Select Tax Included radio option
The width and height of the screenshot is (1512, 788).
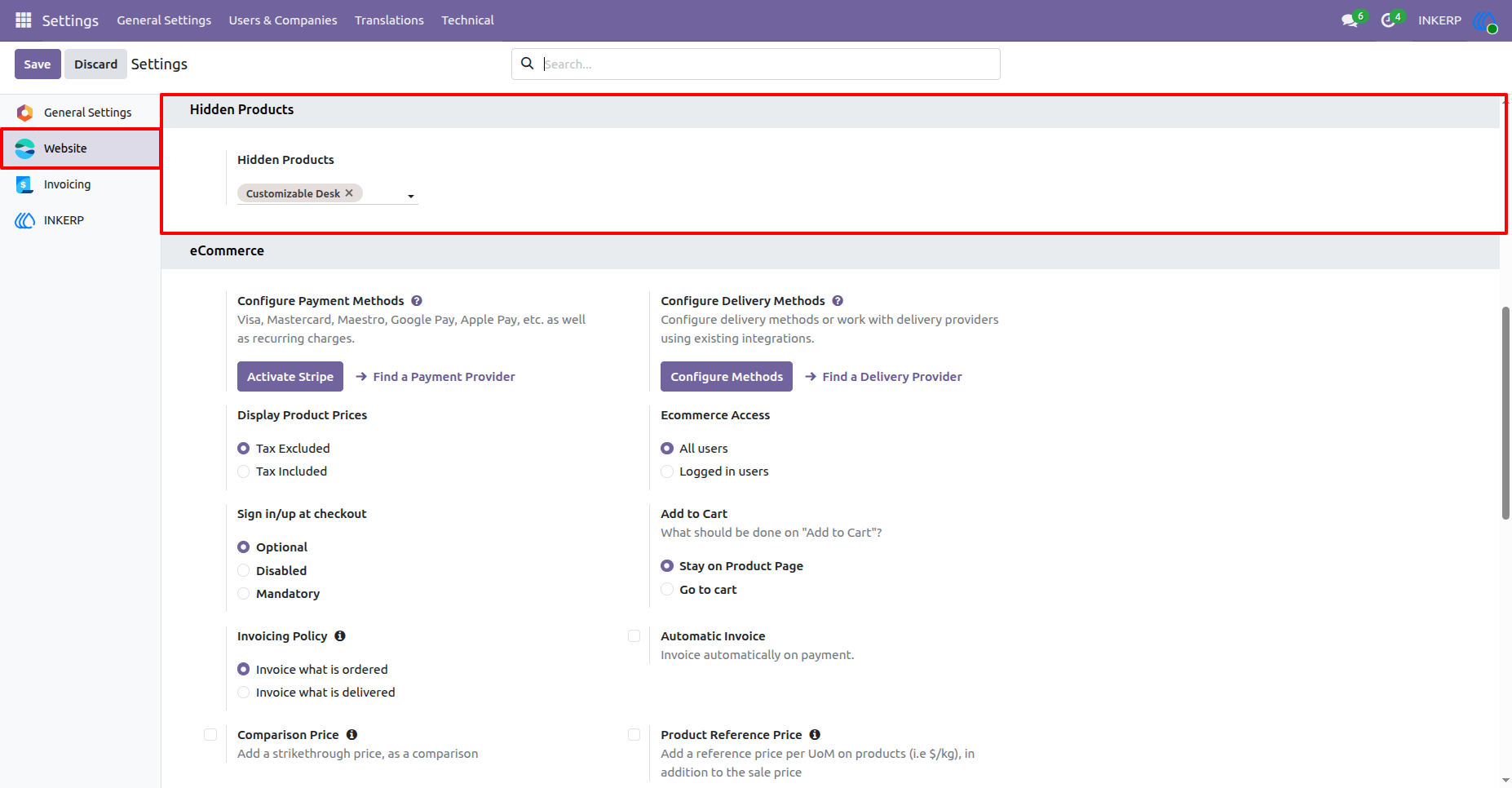point(244,471)
